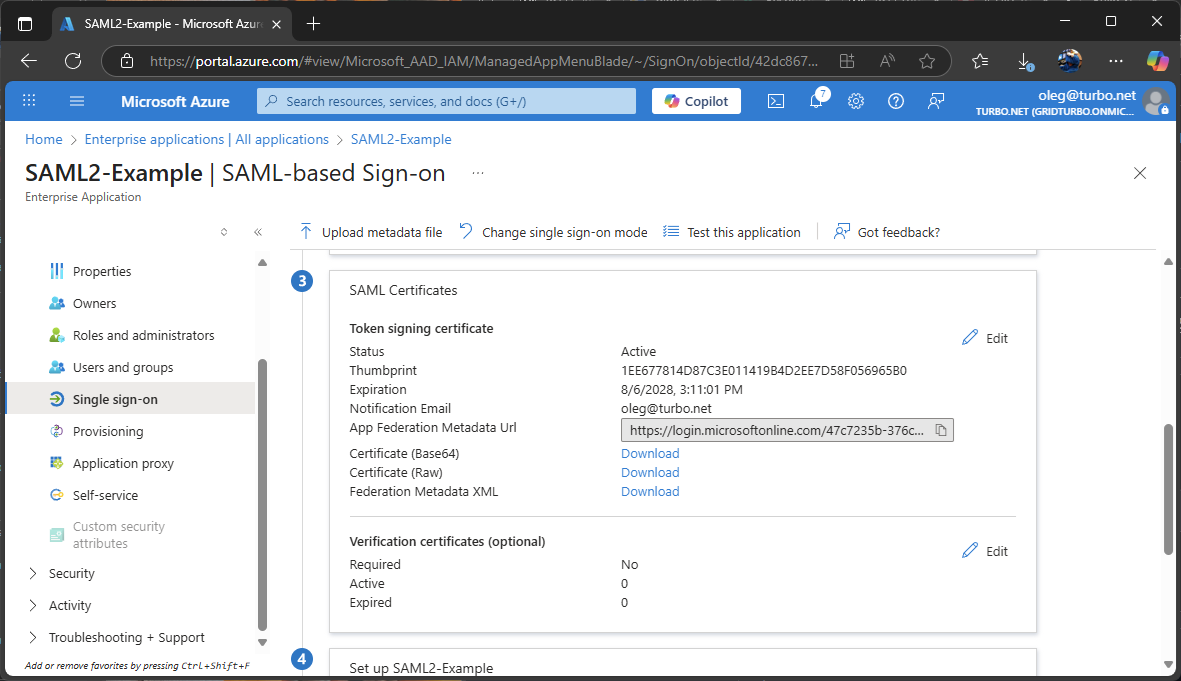Open the notifications bell showing 7 alerts

coord(816,100)
